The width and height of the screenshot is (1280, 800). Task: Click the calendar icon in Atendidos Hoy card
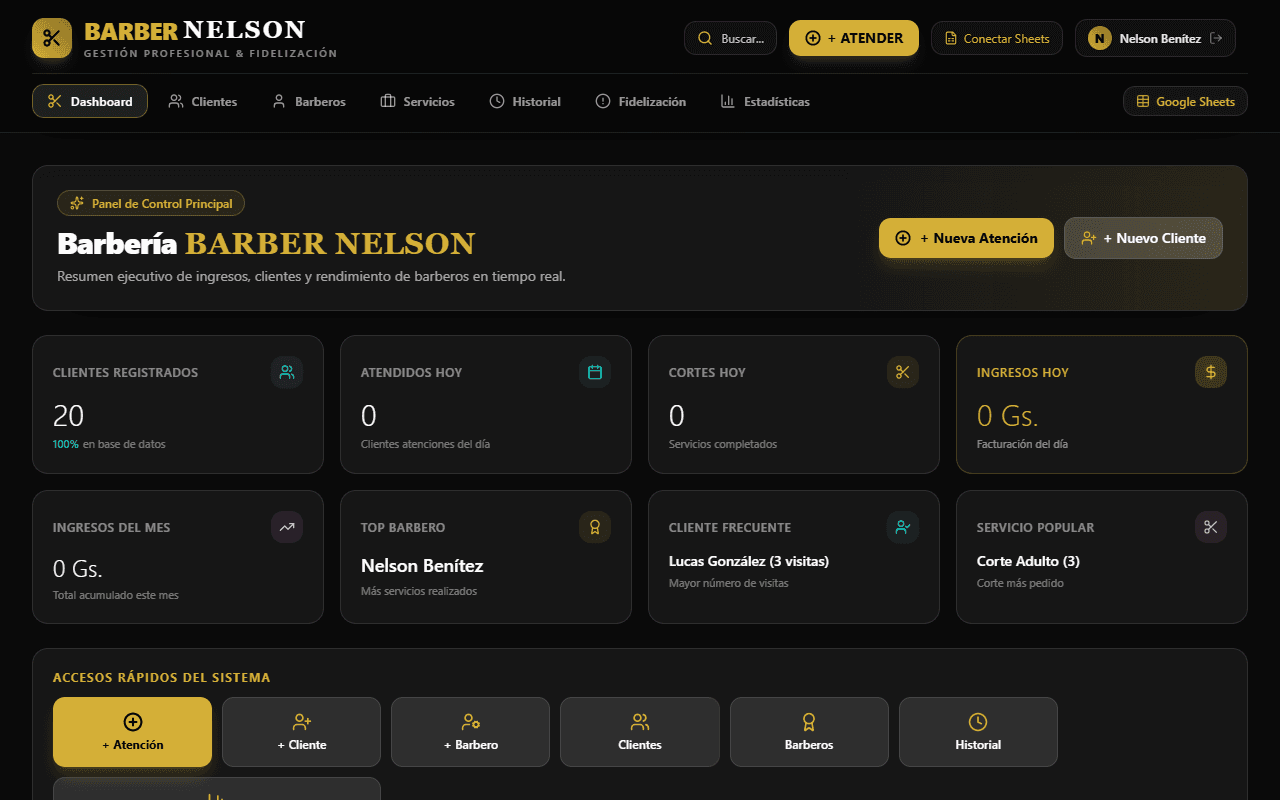pyautogui.click(x=595, y=372)
